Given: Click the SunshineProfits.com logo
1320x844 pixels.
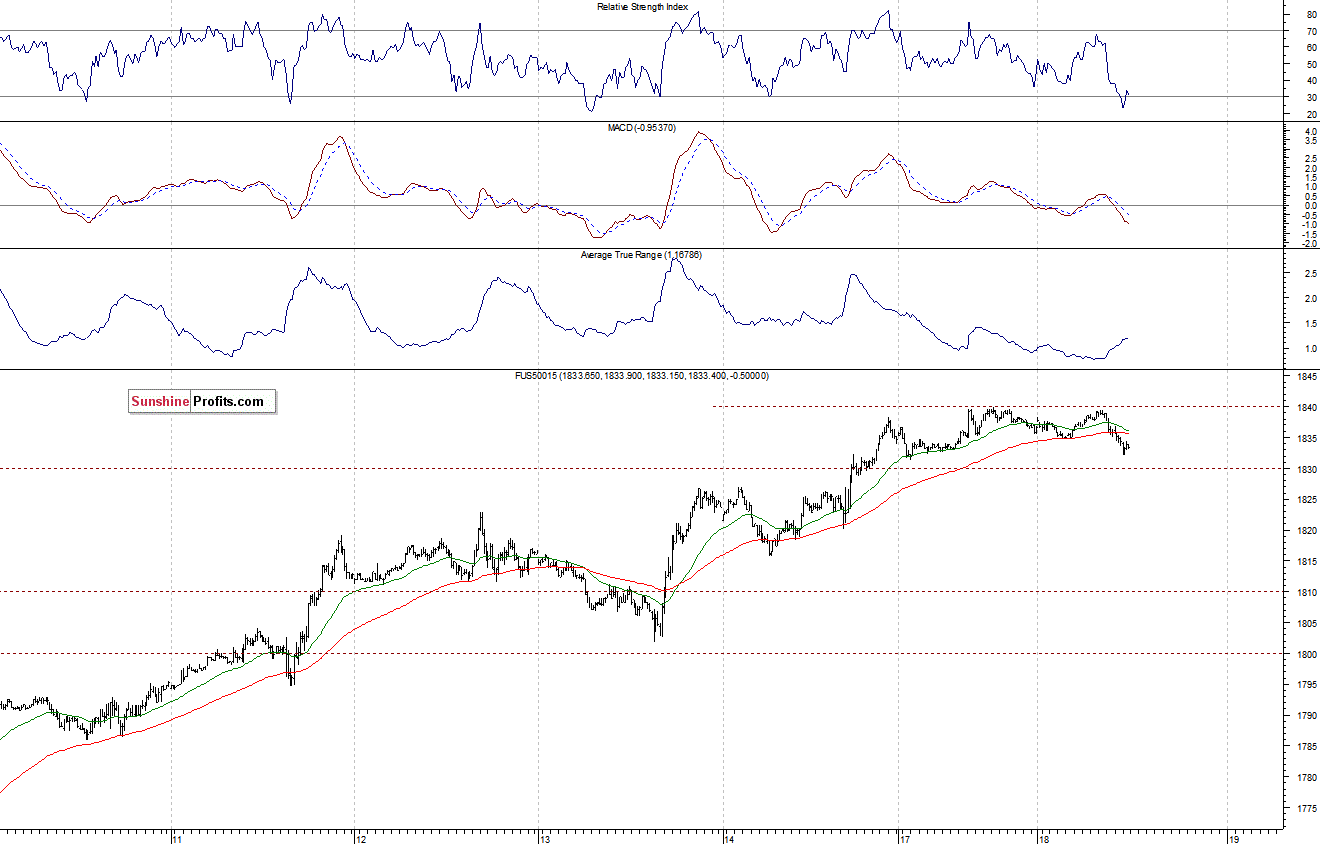Looking at the screenshot, I should click(x=202, y=402).
